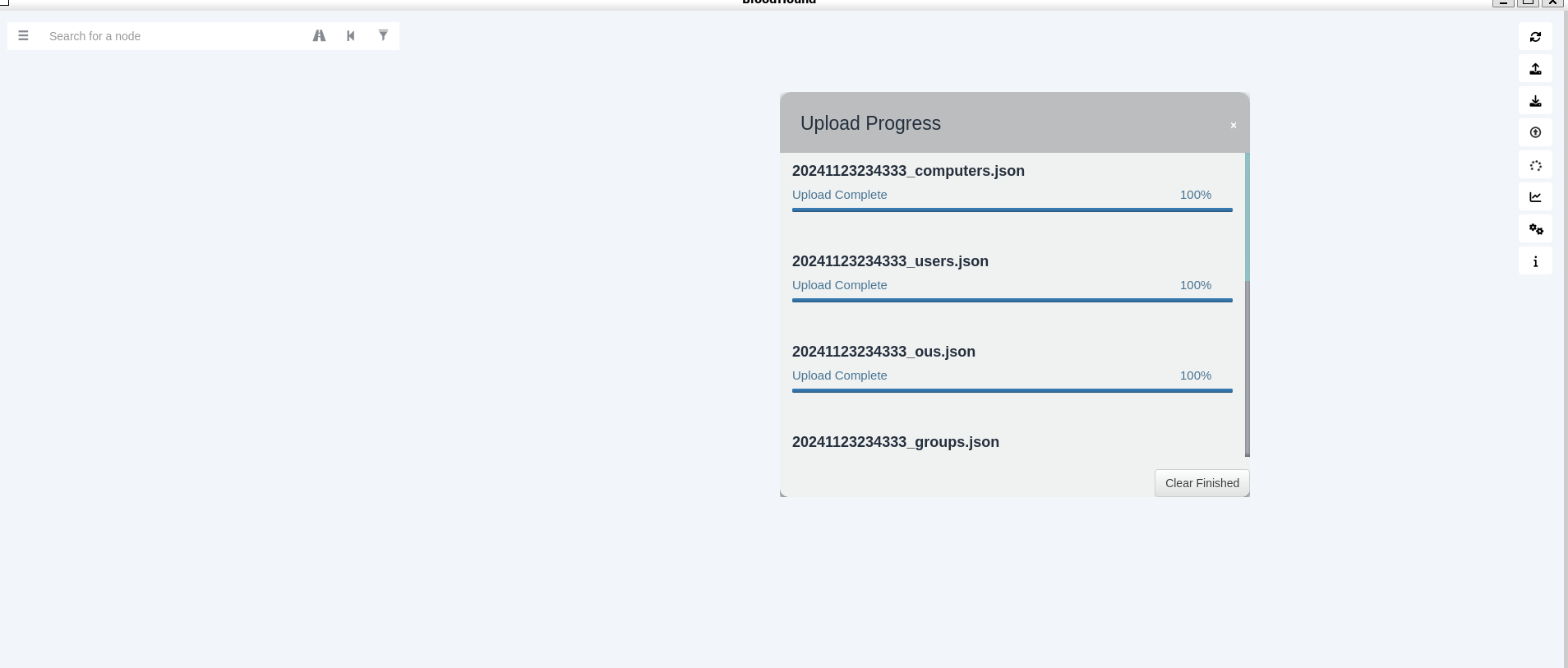Click the Export Graph icon

point(1535,69)
